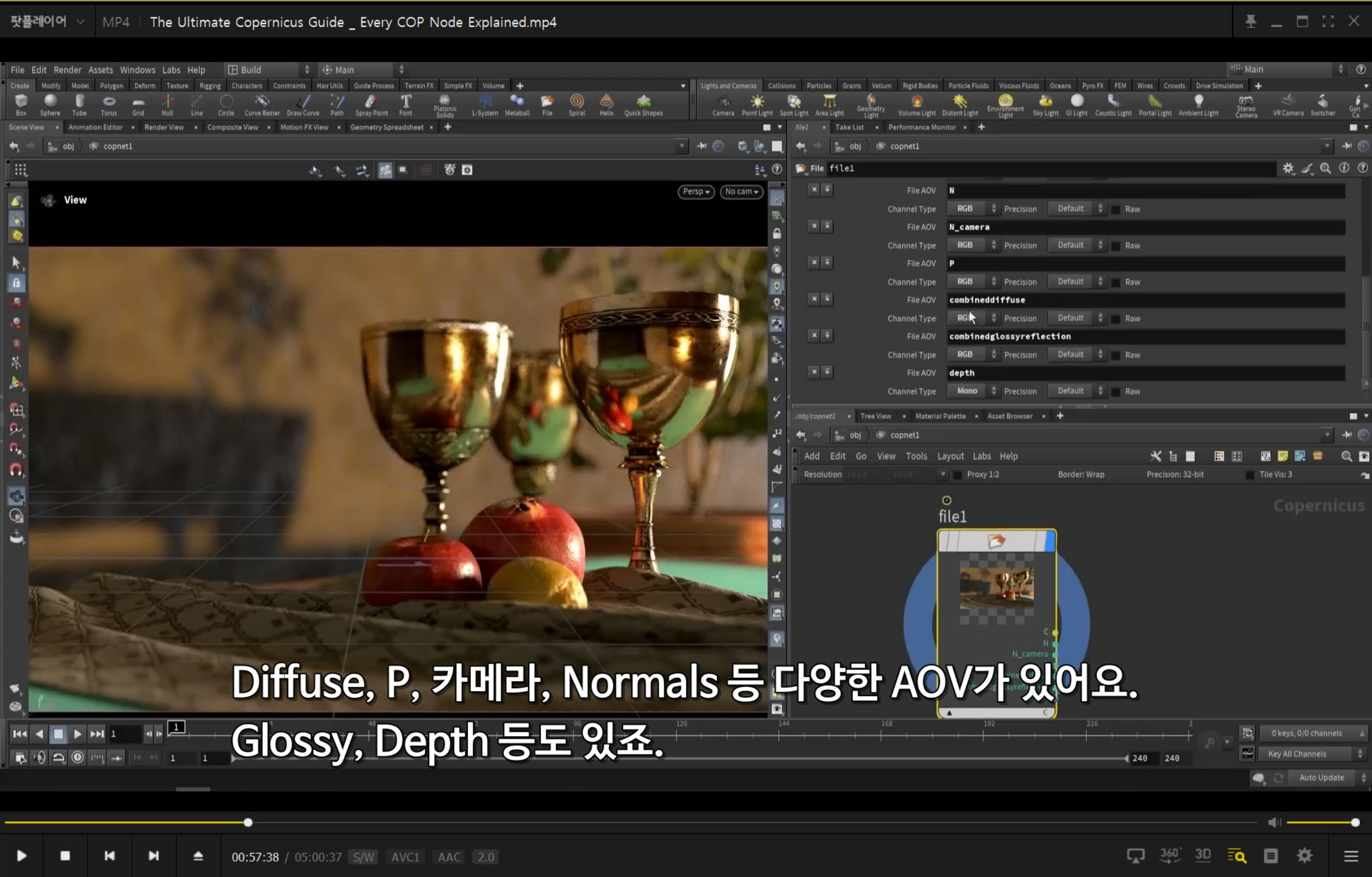
Task: Click the search icon in parameter header
Action: 1326,168
